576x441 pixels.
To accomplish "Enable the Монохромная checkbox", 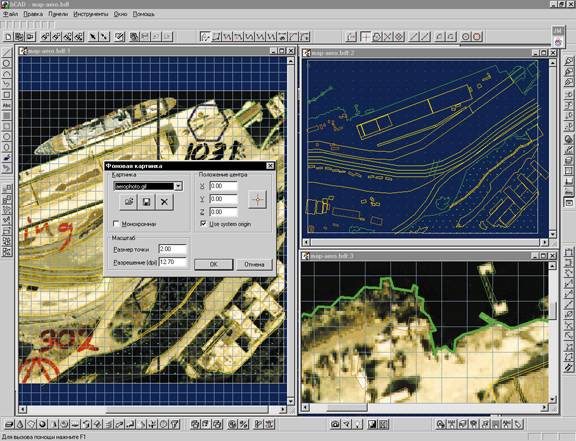I will tap(116, 223).
